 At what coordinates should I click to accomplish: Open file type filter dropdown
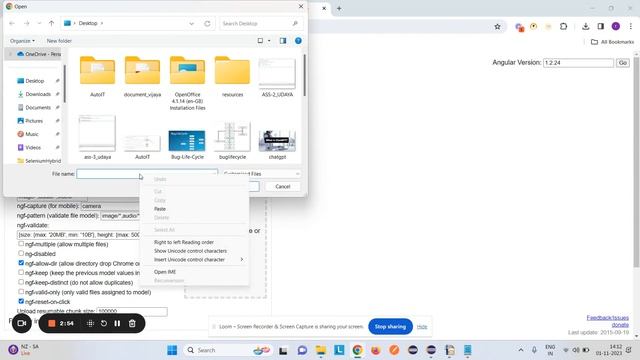coord(261,174)
